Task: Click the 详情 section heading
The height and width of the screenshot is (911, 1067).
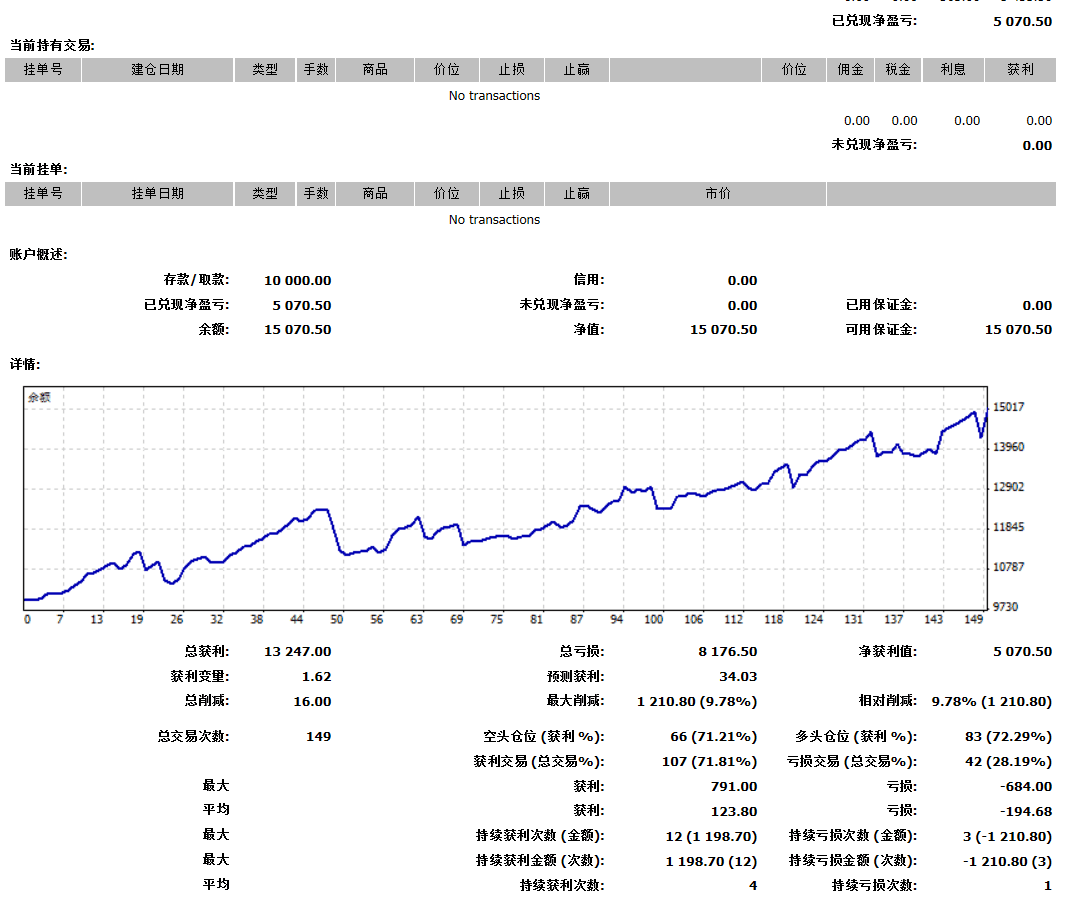Action: [x=24, y=365]
